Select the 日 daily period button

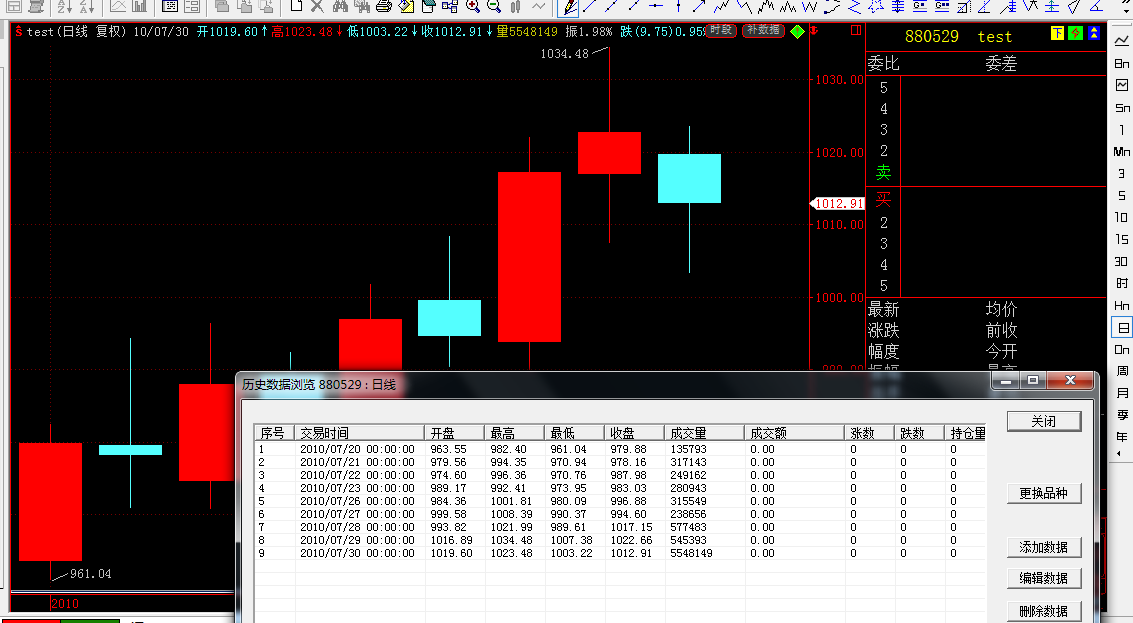[1122, 327]
